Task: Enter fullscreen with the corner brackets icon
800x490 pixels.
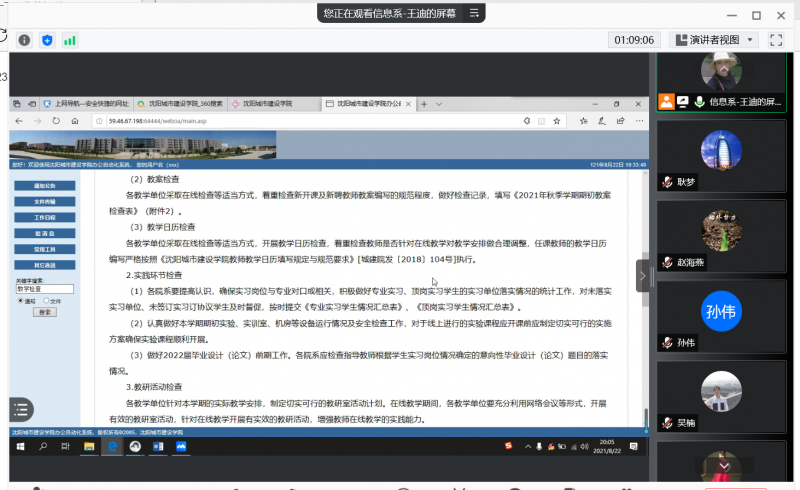Action: coord(776,40)
